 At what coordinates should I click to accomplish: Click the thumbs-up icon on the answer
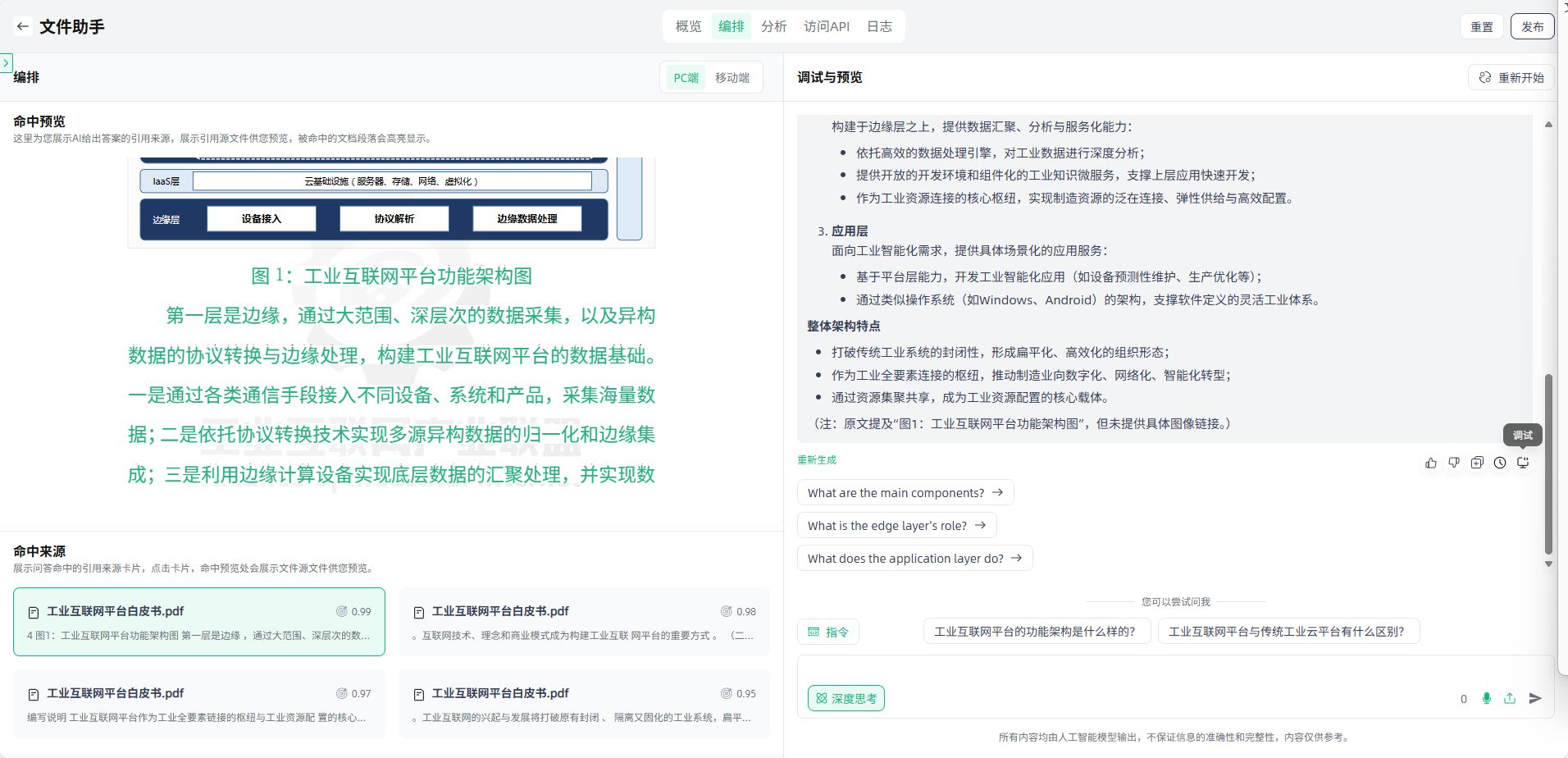coord(1431,463)
